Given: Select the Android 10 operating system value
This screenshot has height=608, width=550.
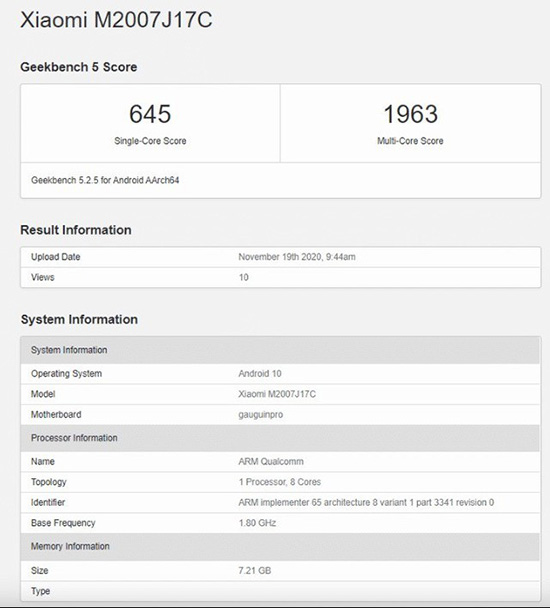Looking at the screenshot, I should coord(260,373).
